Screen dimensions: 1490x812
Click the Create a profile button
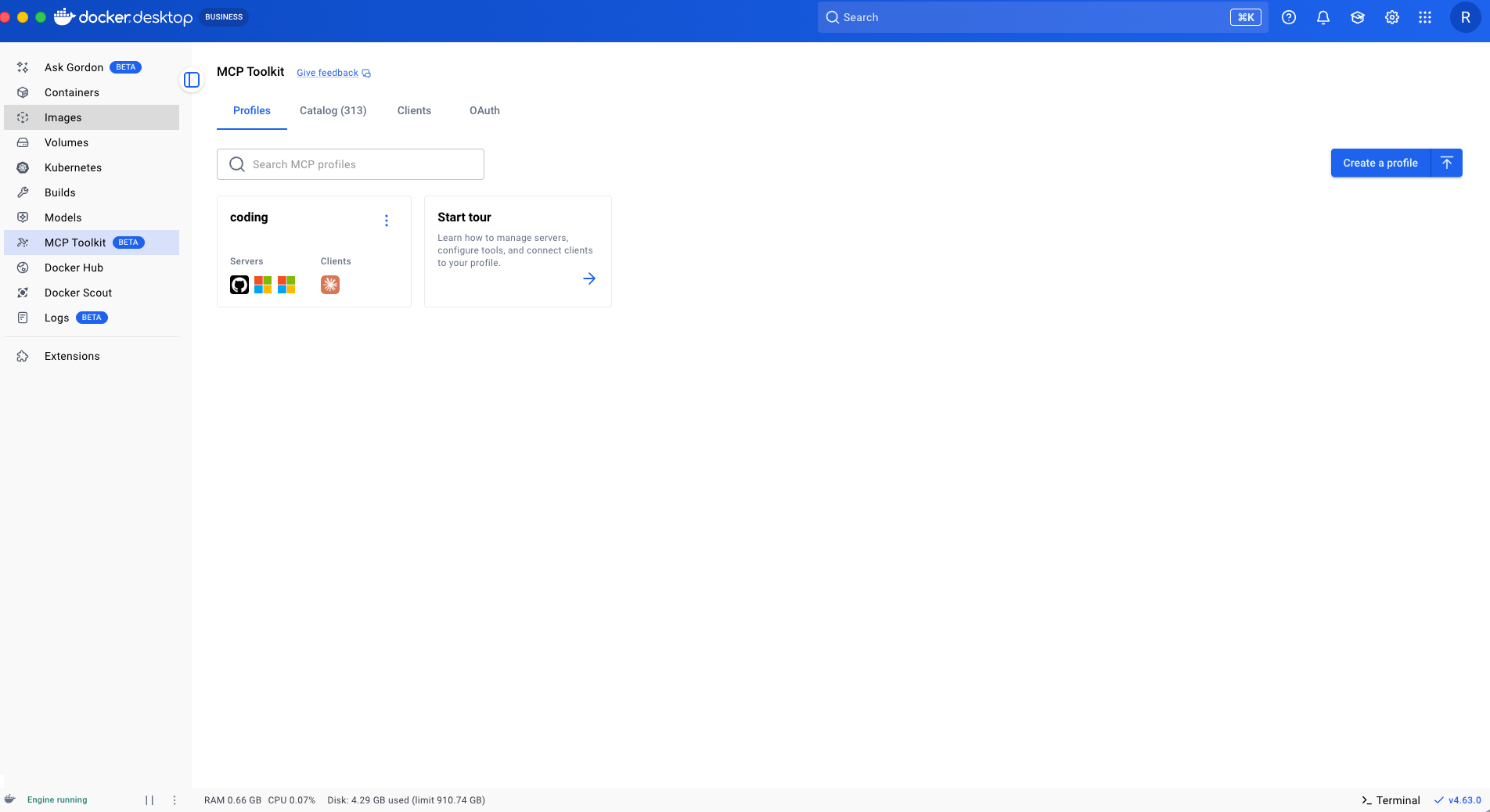[1380, 163]
